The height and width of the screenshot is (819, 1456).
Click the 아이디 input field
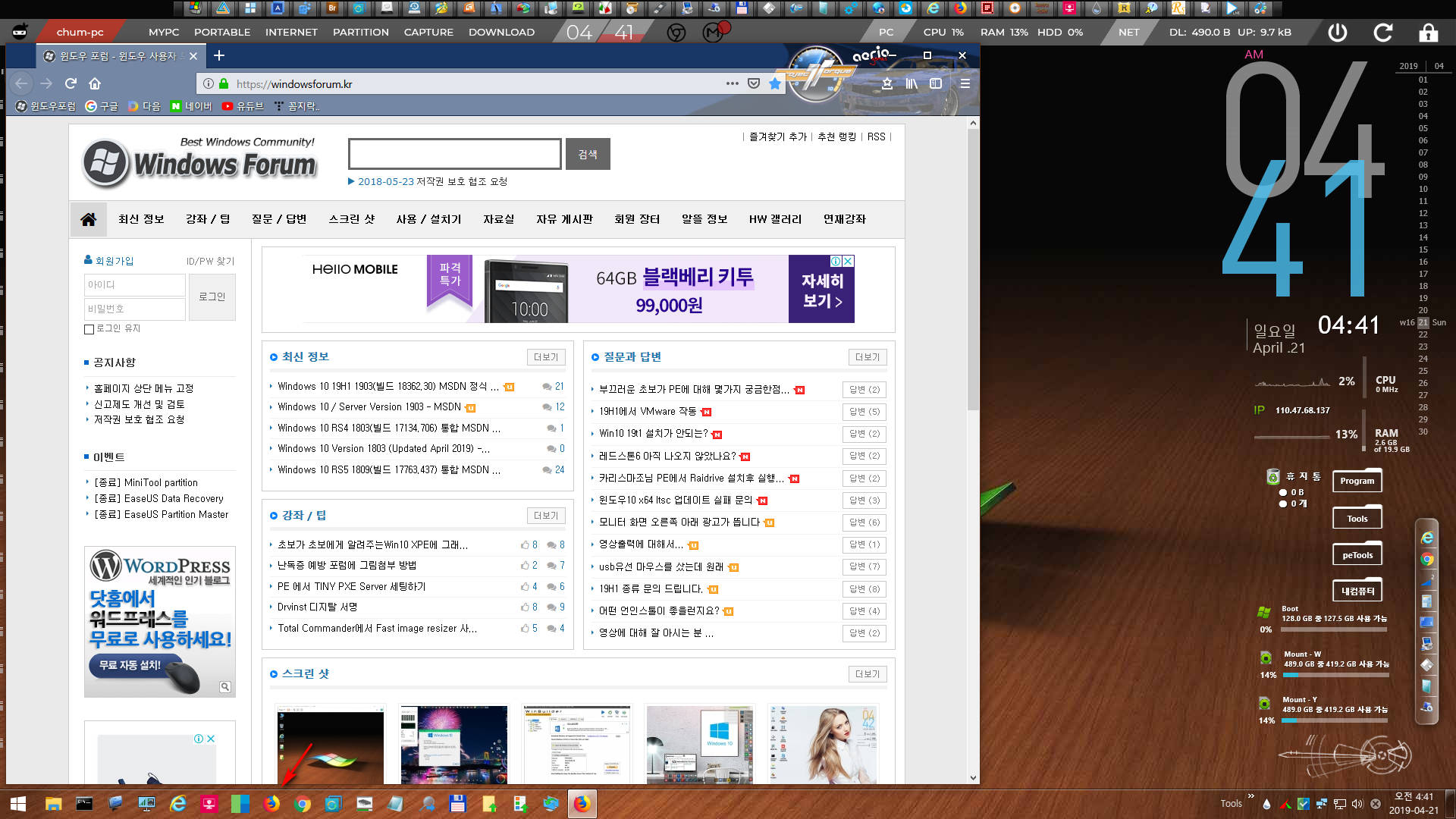pyautogui.click(x=134, y=285)
